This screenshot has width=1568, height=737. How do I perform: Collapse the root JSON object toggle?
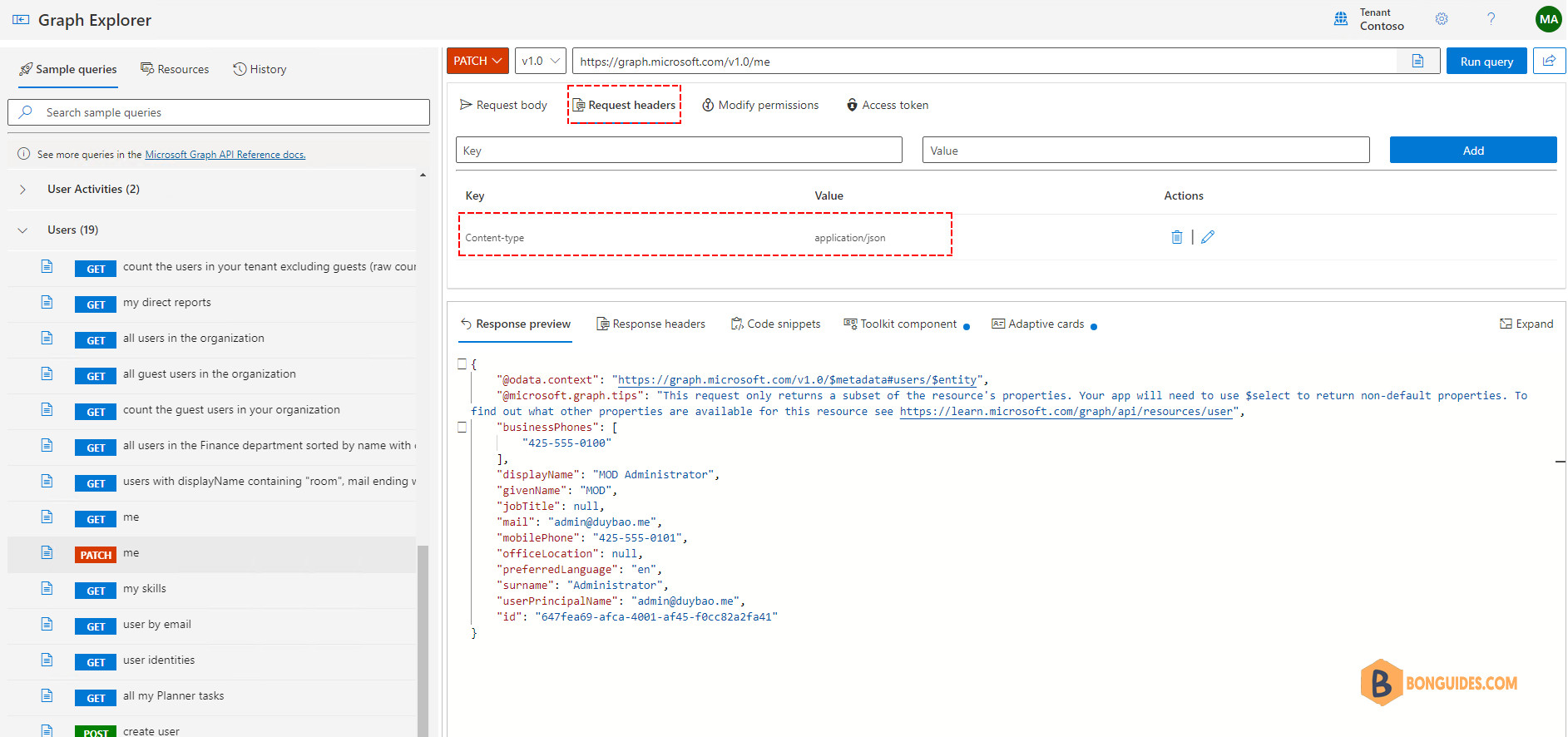click(x=462, y=364)
